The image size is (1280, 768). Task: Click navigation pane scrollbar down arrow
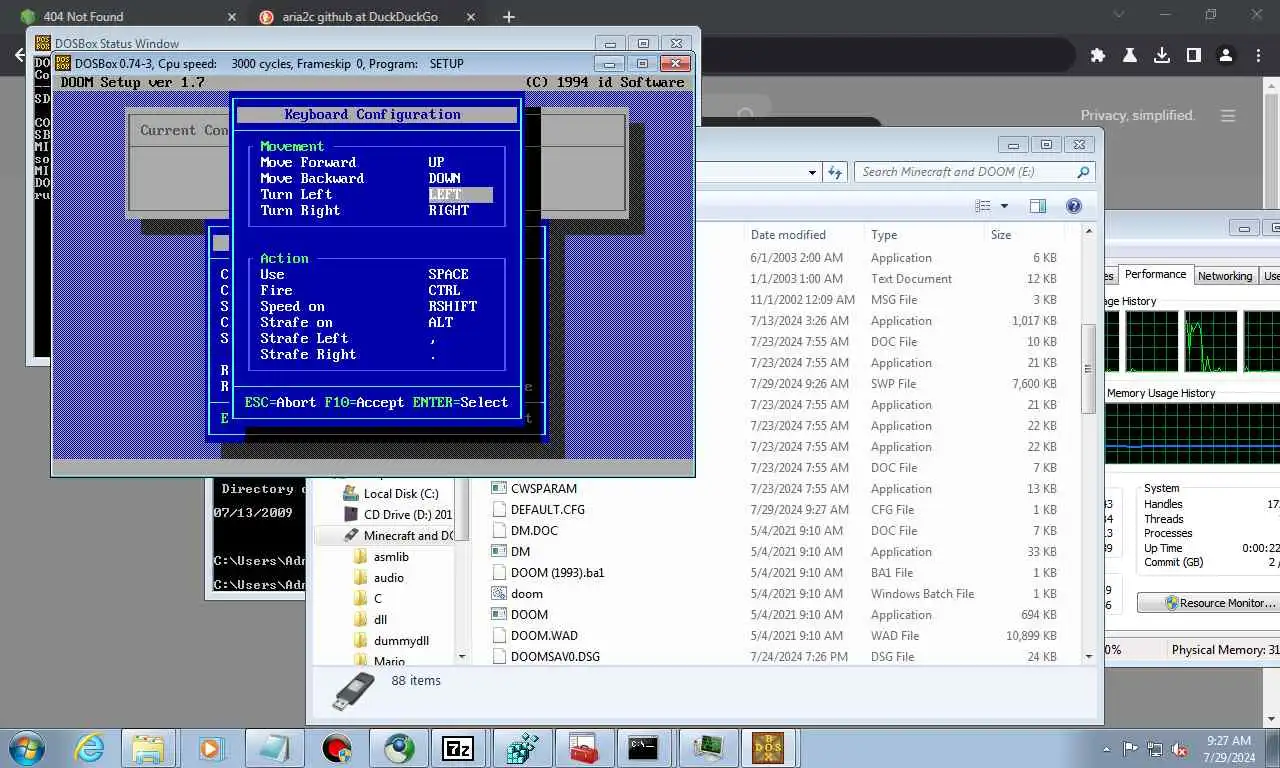[462, 657]
